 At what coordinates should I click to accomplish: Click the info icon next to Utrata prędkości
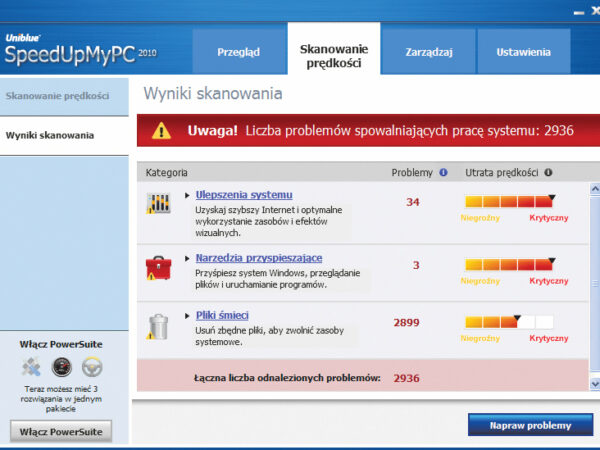(x=548, y=172)
